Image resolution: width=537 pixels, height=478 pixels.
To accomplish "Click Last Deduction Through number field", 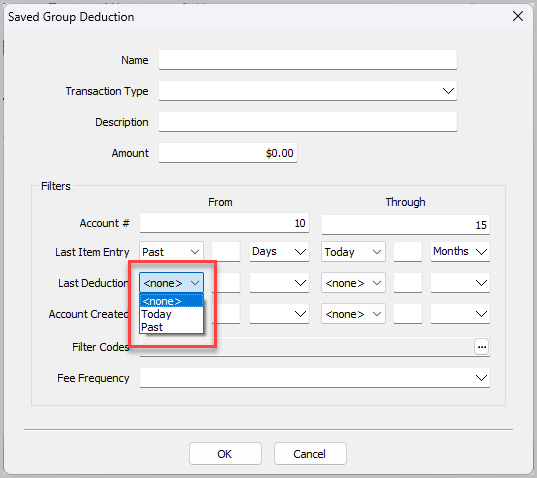I will (408, 283).
